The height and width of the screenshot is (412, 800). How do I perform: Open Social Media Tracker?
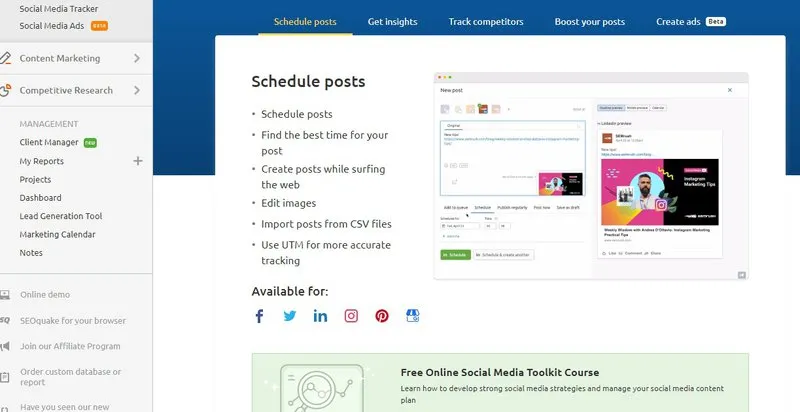pyautogui.click(x=59, y=9)
